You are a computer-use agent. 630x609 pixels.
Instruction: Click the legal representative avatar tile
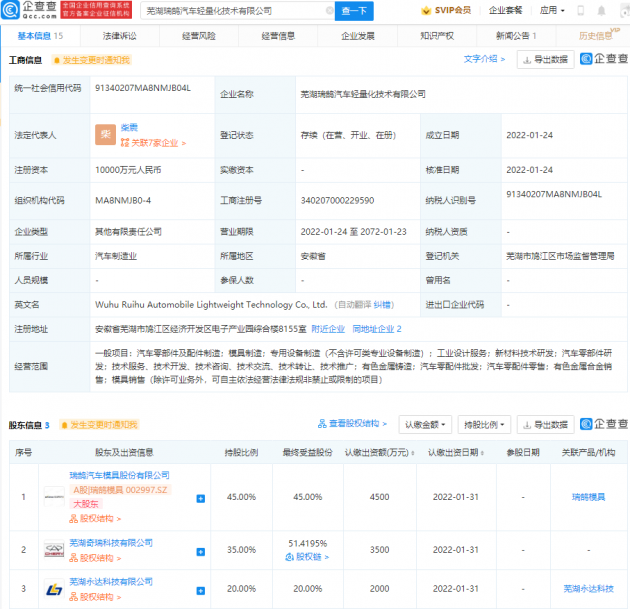click(x=105, y=135)
